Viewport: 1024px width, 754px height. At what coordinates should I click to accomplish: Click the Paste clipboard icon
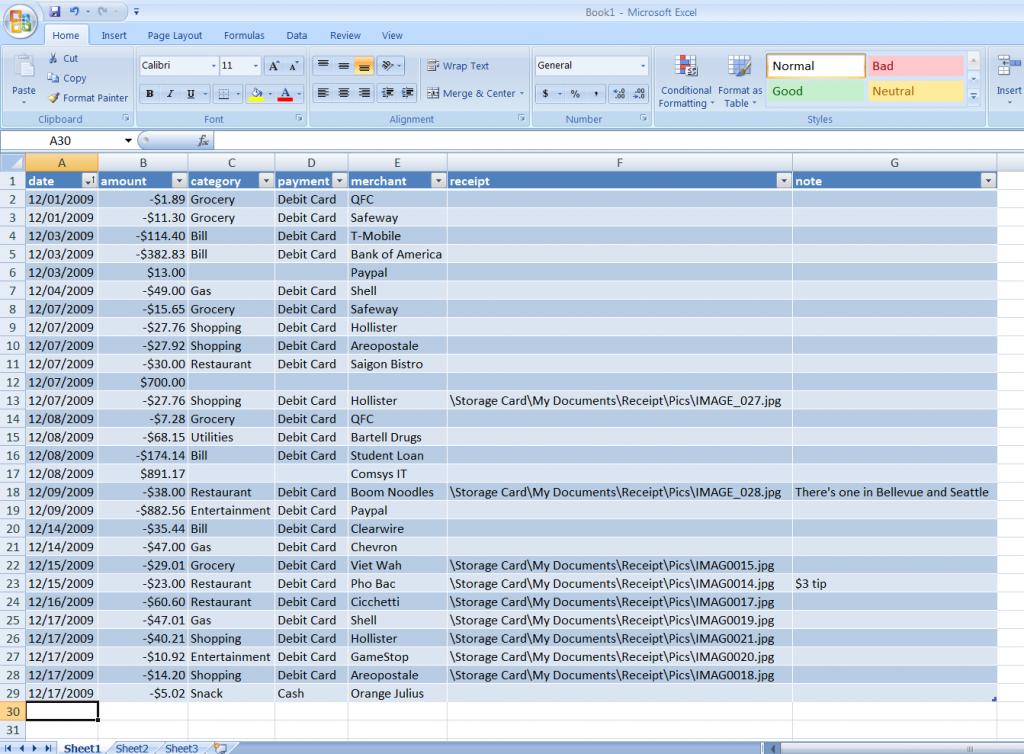pos(24,67)
